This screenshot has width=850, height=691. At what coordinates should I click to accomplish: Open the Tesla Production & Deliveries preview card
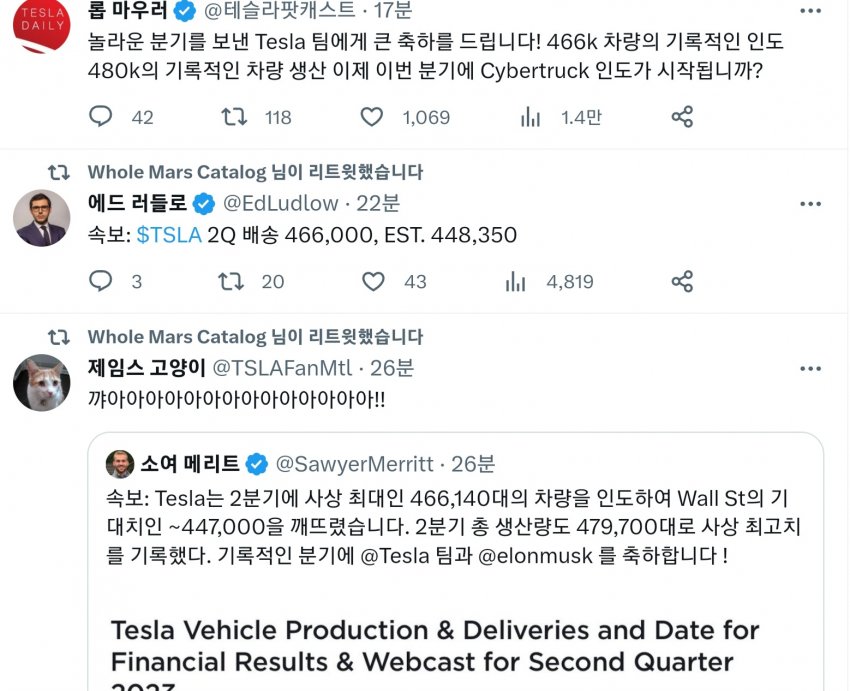[454, 645]
